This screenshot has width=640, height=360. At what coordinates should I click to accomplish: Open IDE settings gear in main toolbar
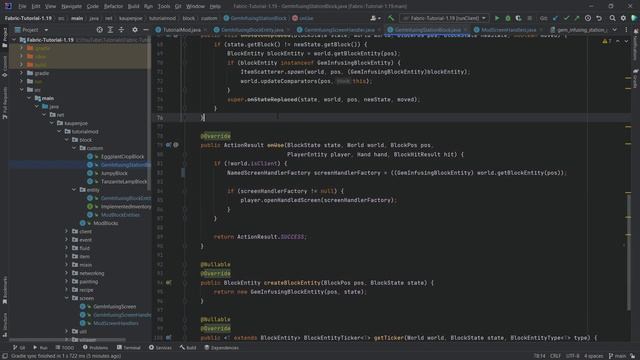pyautogui.click(x=623, y=18)
